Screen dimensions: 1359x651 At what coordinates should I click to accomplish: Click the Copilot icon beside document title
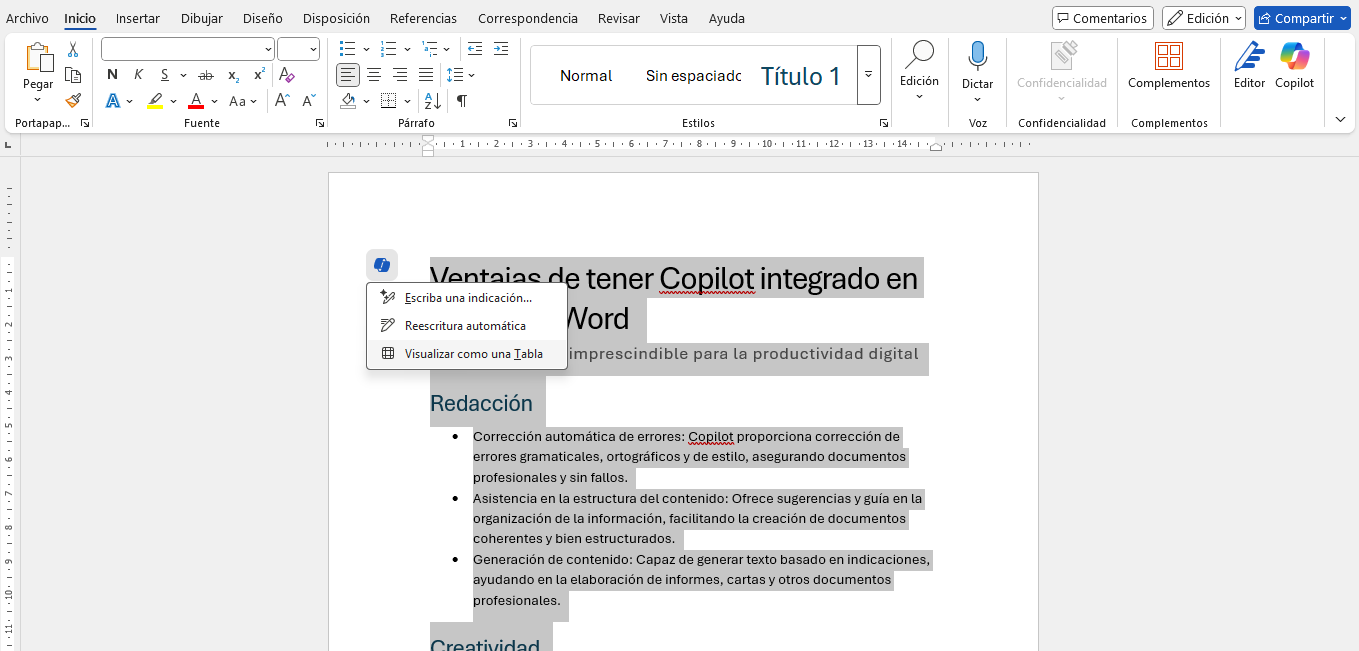(x=382, y=265)
